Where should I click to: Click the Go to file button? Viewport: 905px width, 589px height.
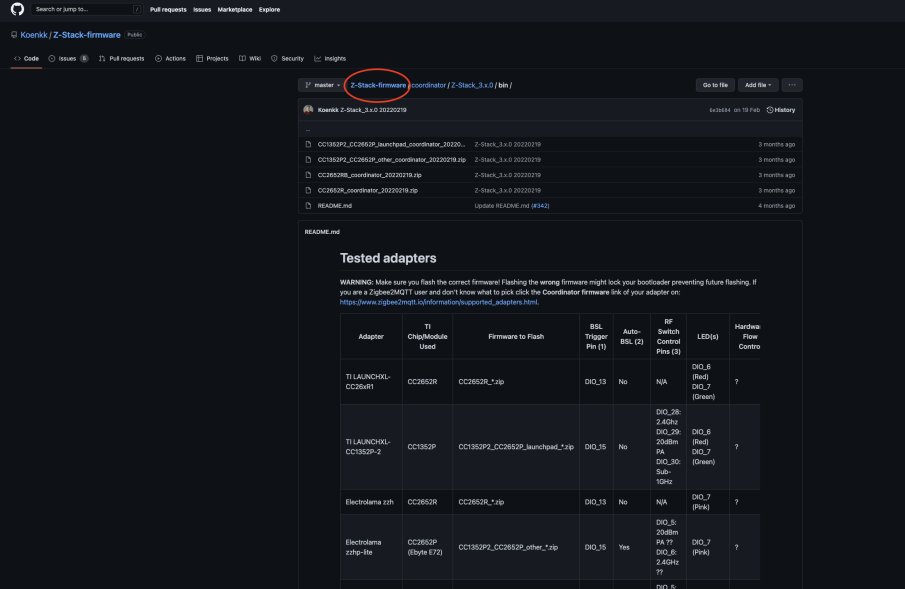(715, 85)
